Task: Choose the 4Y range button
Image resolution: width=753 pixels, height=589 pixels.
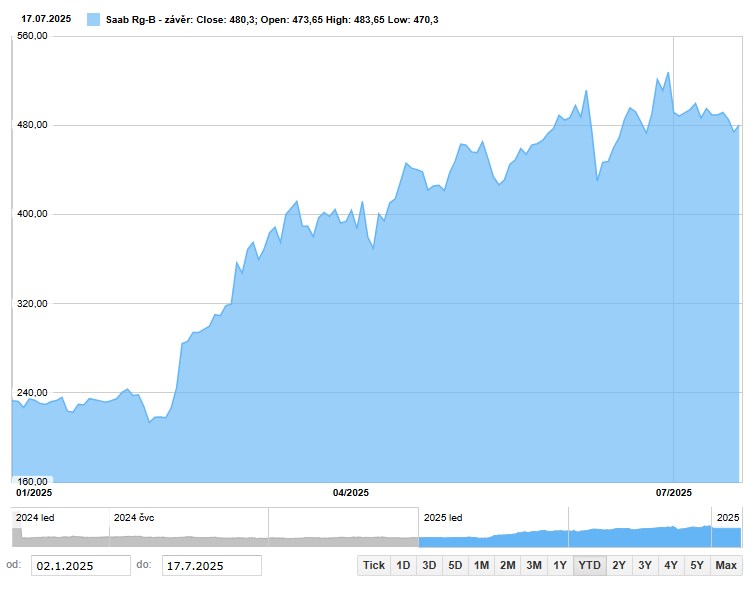Action: [671, 565]
